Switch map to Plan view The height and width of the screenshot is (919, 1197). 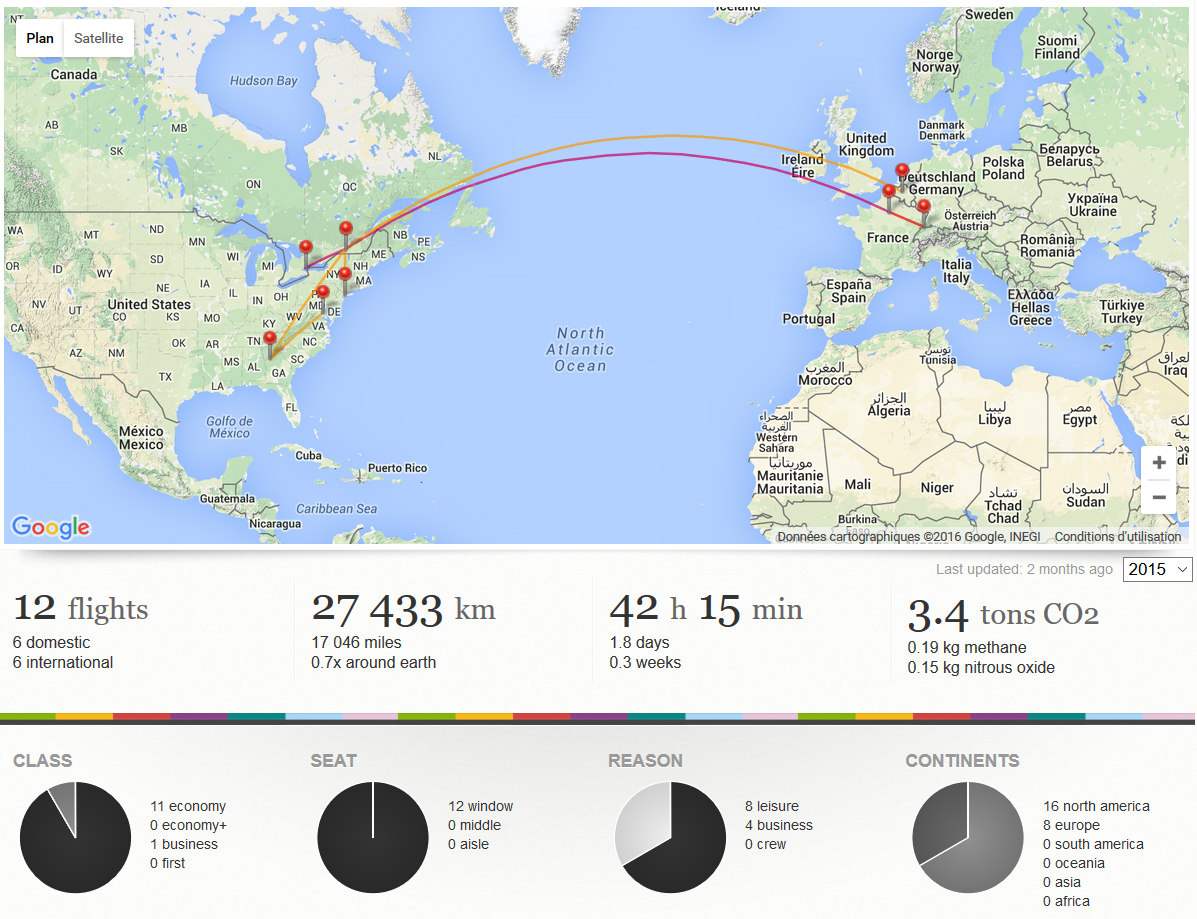(x=40, y=38)
